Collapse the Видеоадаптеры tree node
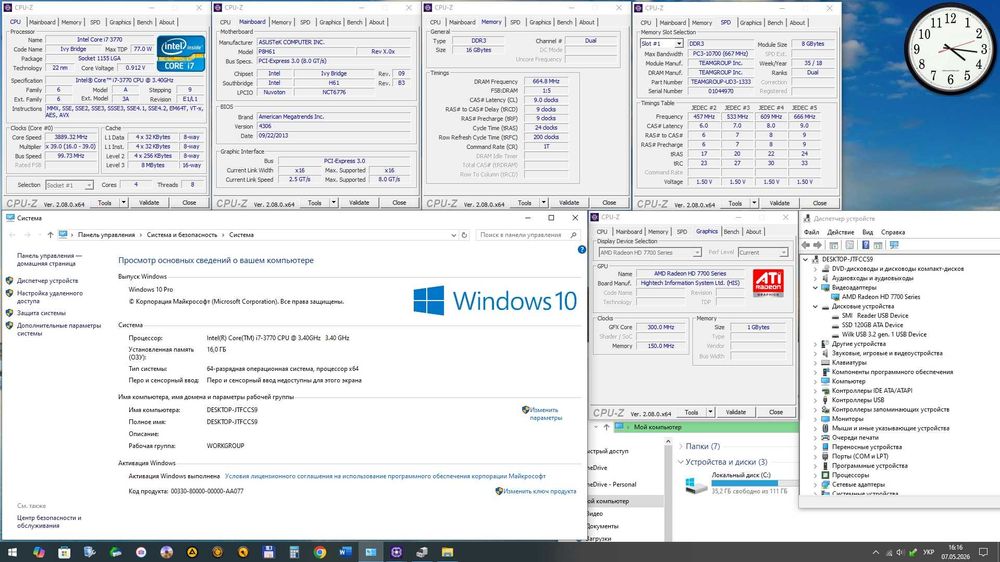 click(x=815, y=288)
